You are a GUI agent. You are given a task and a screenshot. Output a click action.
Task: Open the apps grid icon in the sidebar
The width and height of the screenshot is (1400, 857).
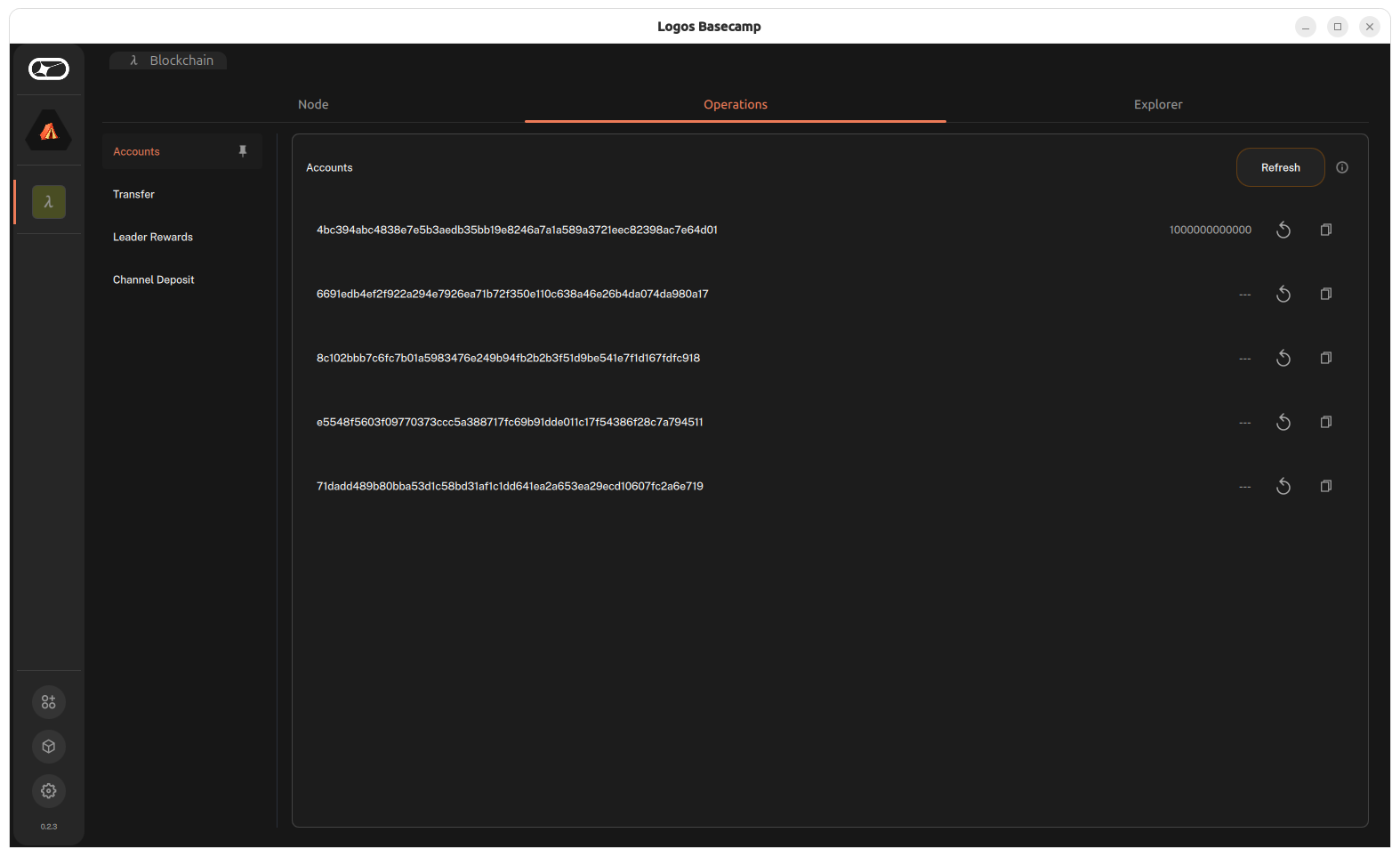pyautogui.click(x=49, y=702)
